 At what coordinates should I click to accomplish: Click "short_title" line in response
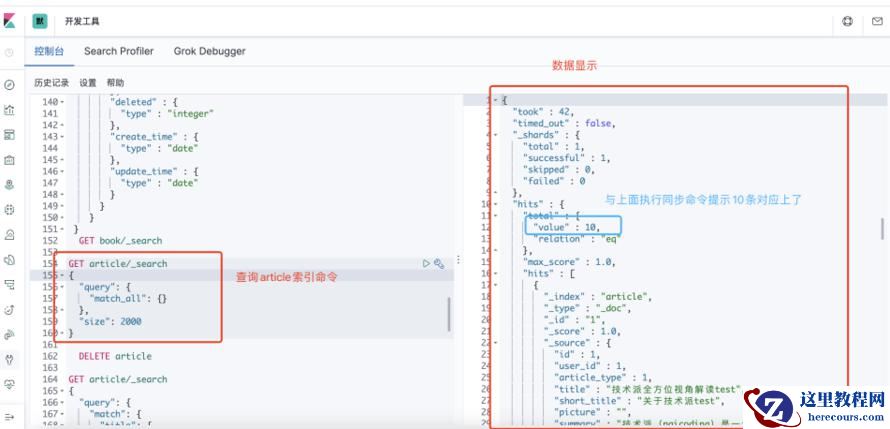pyautogui.click(x=640, y=401)
